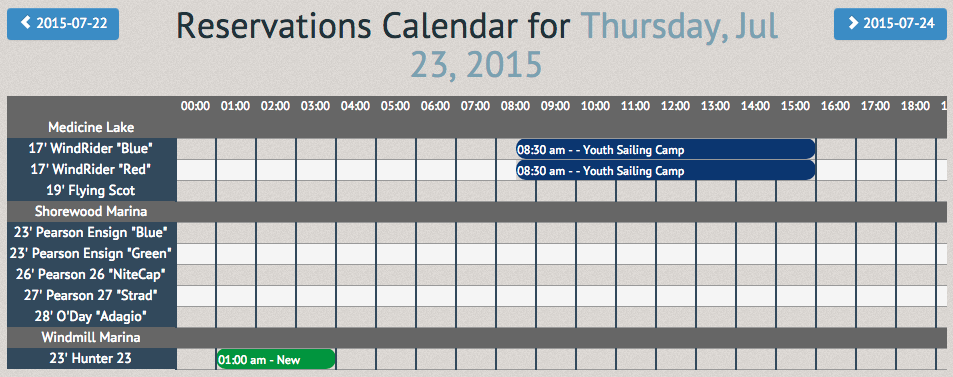Open the WindRider "Red" Youth Sailing Camp reservation
This screenshot has height=377, width=953.
point(666,171)
